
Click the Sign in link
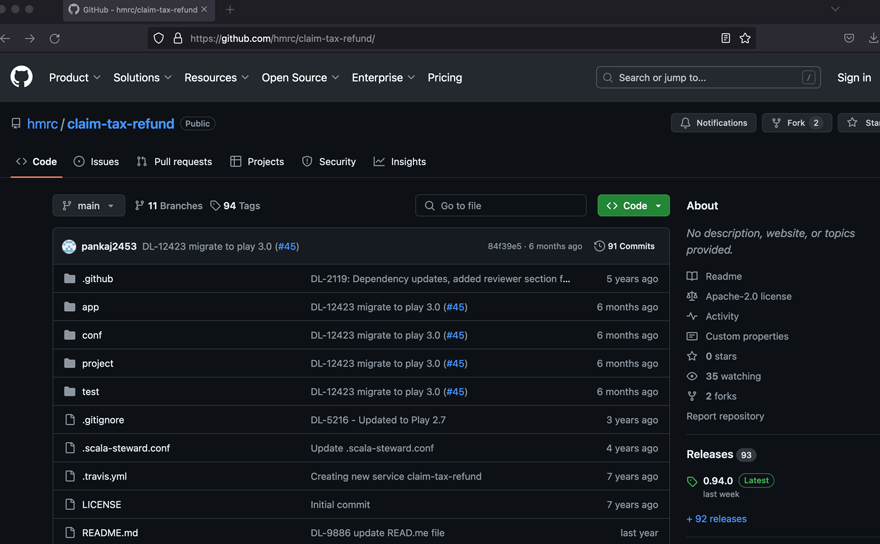click(854, 77)
